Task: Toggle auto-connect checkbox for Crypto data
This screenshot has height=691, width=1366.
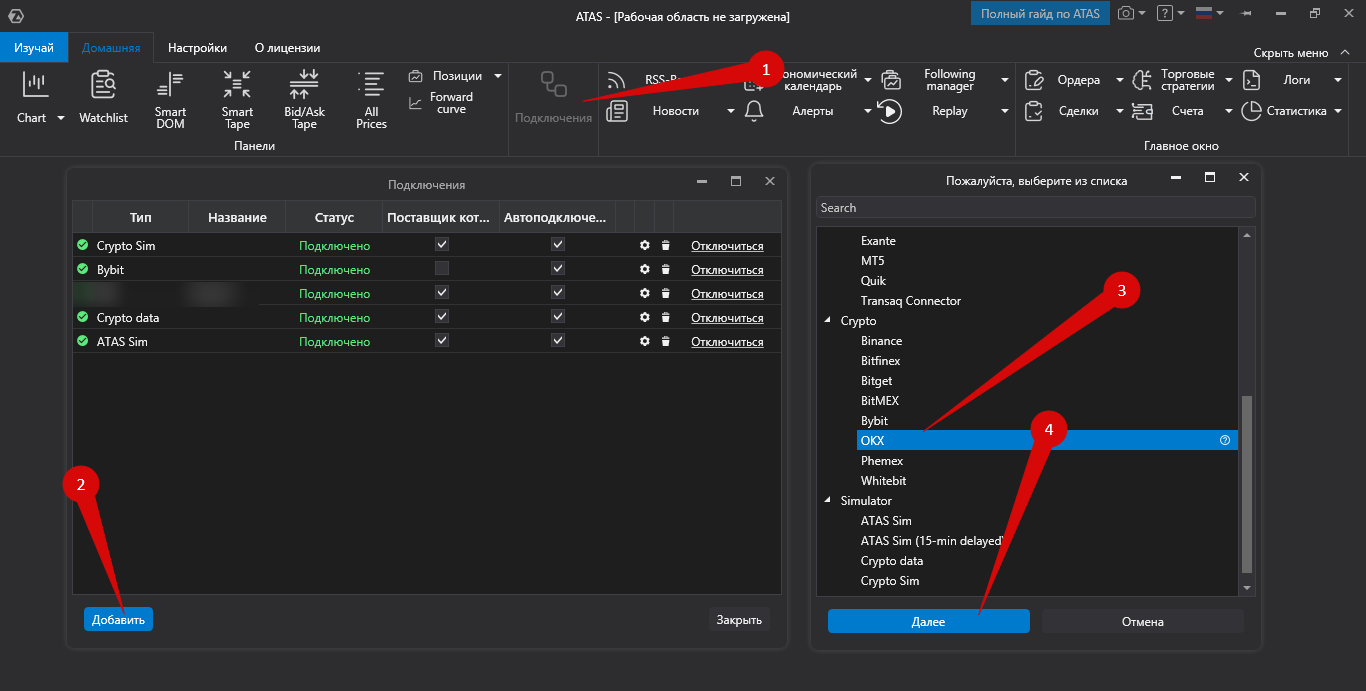Action: pyautogui.click(x=558, y=316)
